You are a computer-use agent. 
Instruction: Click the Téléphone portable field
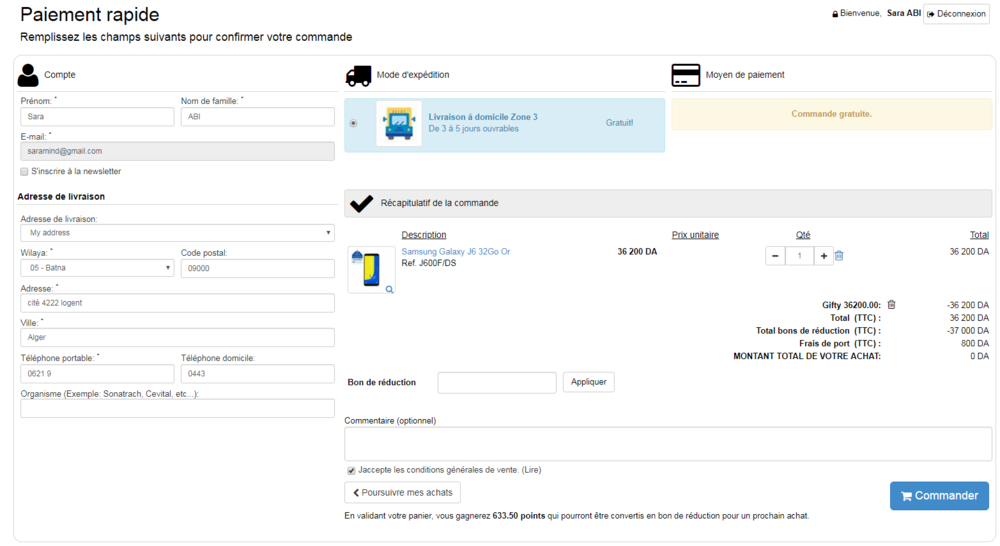pos(97,374)
